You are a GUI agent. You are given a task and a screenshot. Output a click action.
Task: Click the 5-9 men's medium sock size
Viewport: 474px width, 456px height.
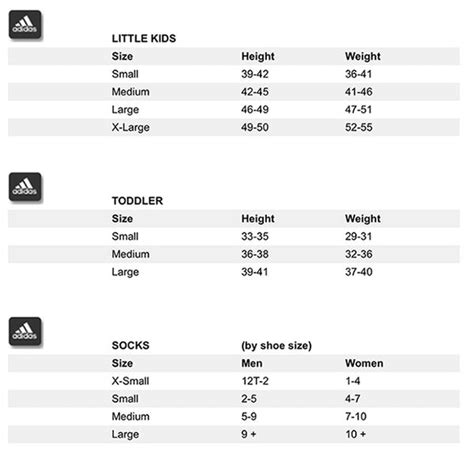point(249,416)
